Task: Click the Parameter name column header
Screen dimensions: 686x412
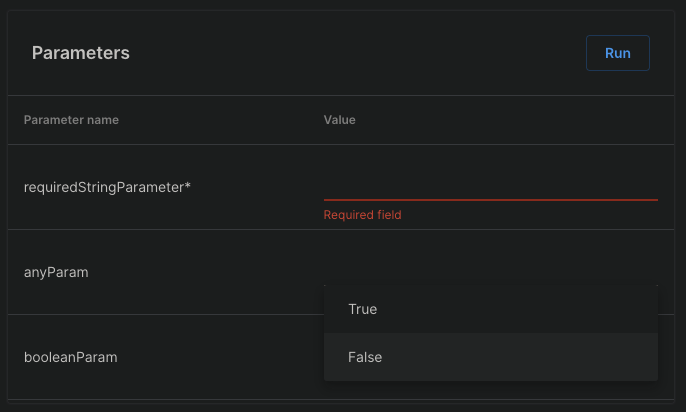Action: 71,120
